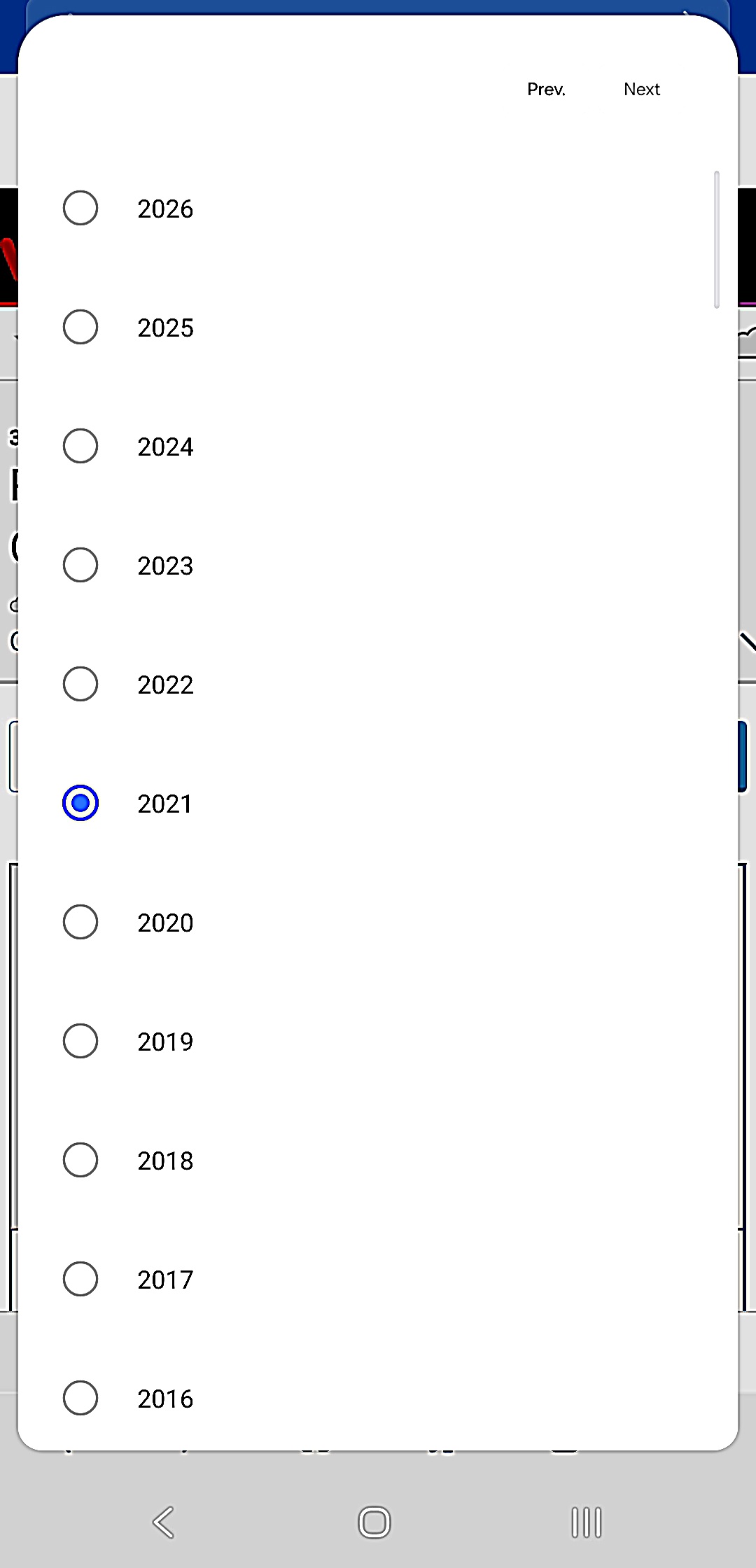
Task: Click the selected 2021 radio button
Action: pyautogui.click(x=80, y=803)
